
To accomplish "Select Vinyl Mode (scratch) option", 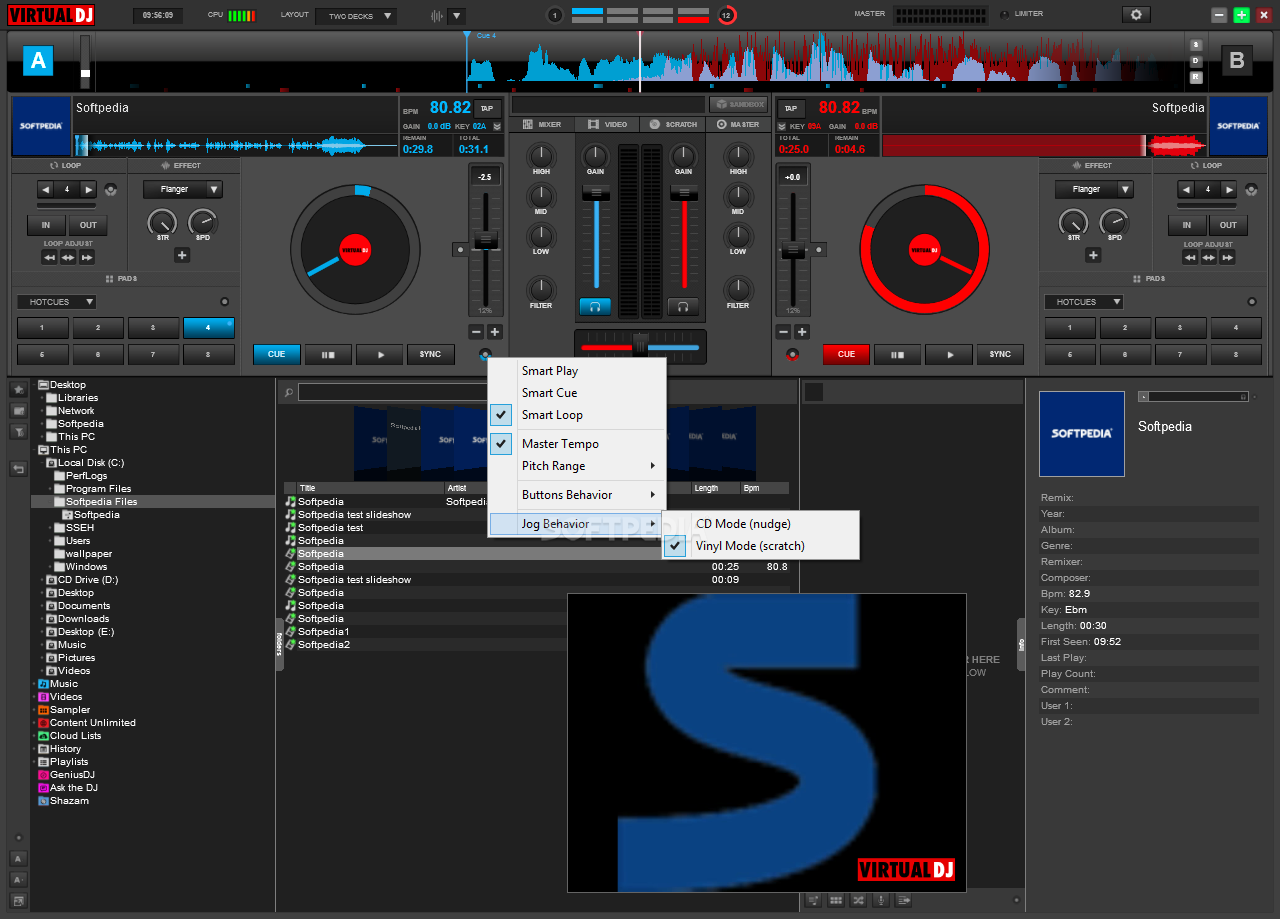I will 760,546.
